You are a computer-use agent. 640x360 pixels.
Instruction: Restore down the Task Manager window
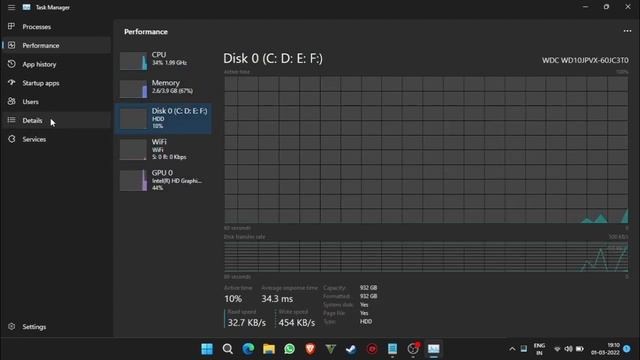[x=607, y=7]
